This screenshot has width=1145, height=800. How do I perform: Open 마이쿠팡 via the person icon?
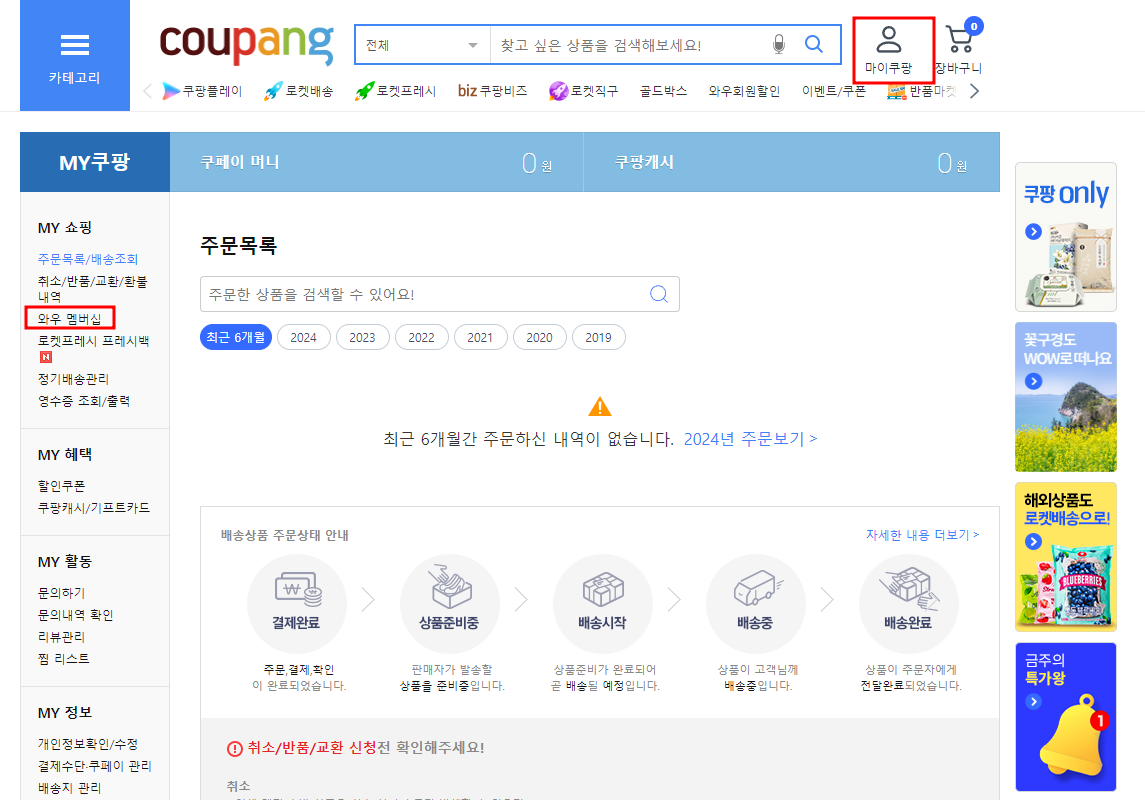coord(889,38)
